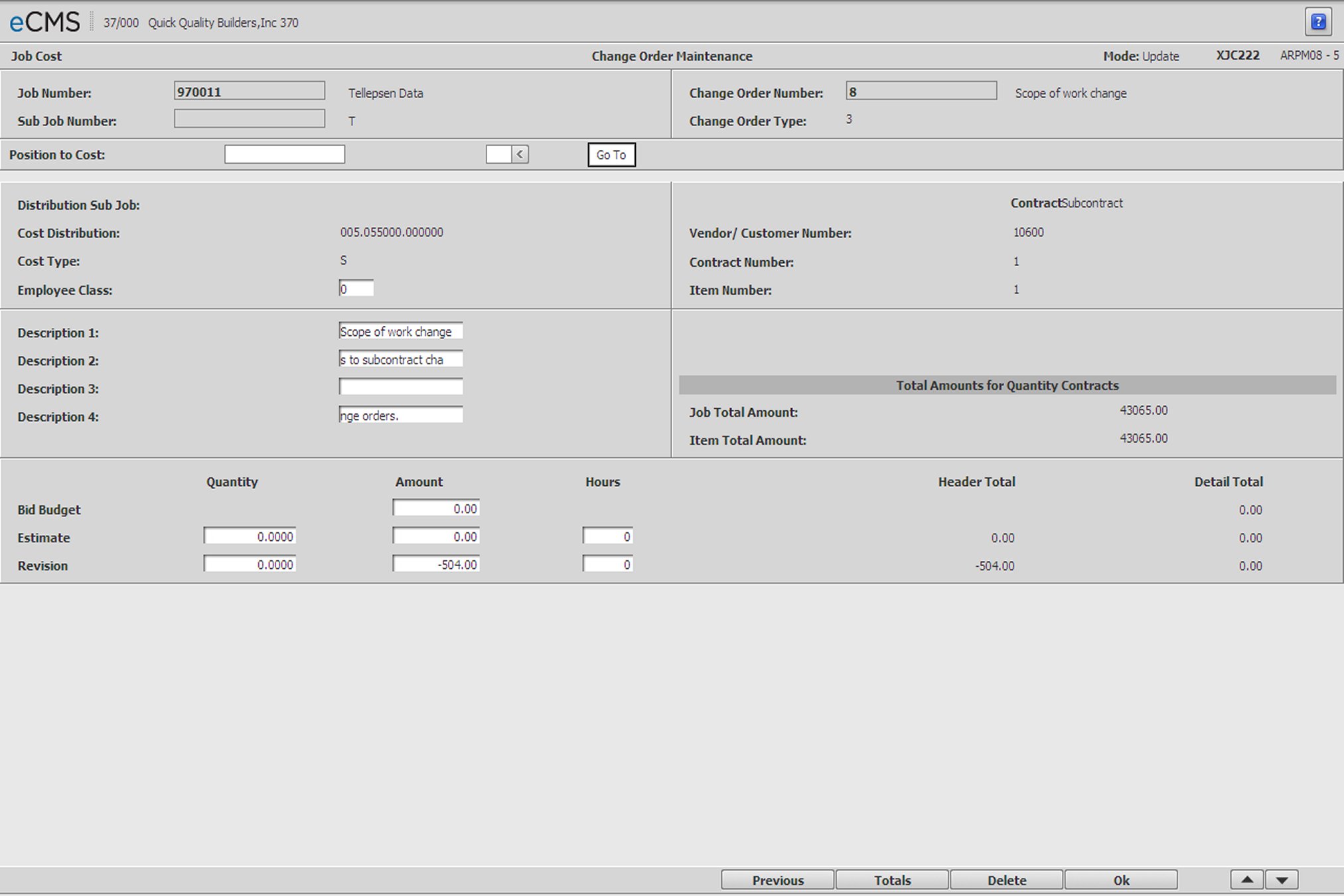1344x896 pixels.
Task: Edit the Description 1 text field
Action: click(400, 331)
